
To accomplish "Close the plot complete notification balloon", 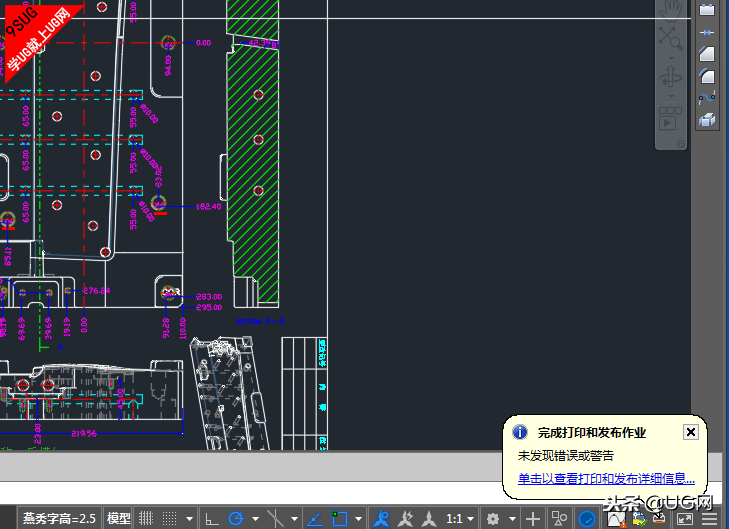I will pos(690,432).
